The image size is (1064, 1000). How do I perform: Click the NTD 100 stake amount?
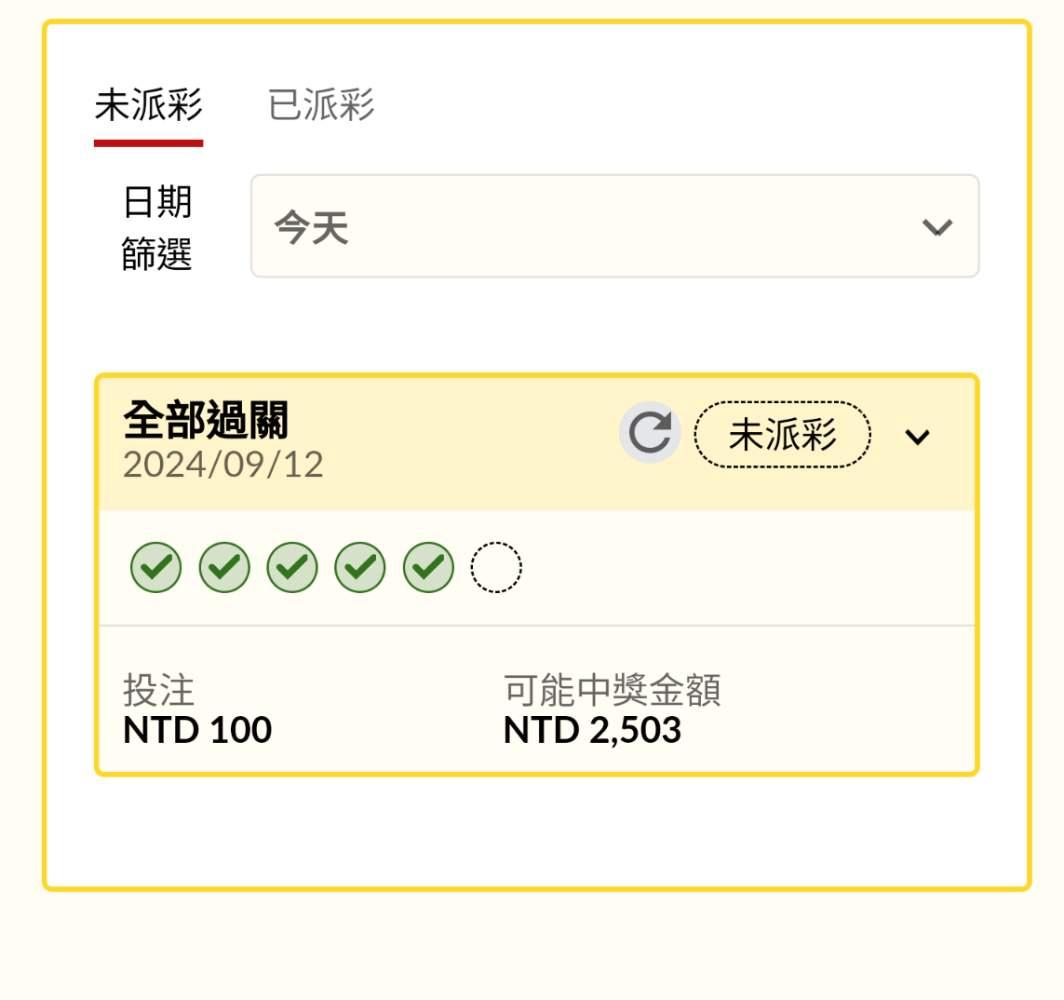coord(197,730)
